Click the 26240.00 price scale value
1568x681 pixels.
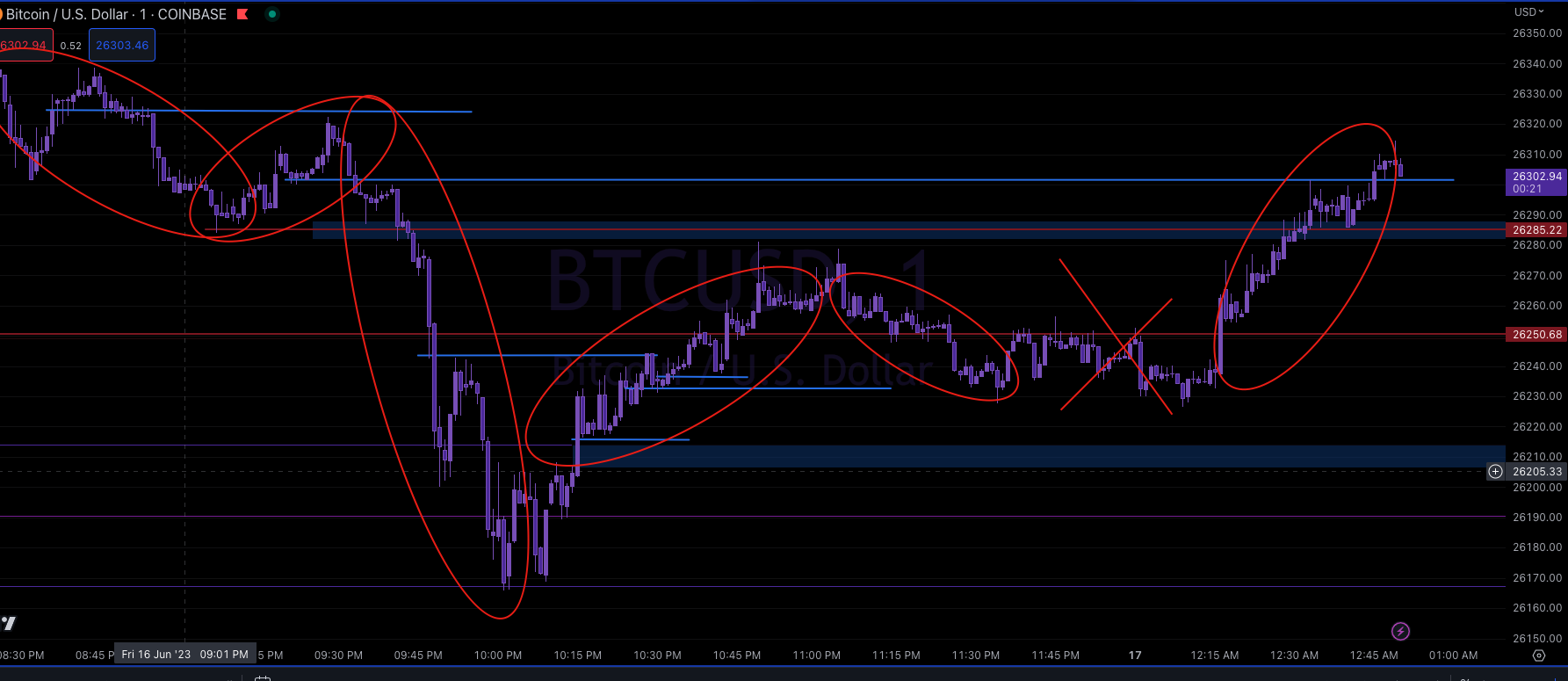click(1537, 366)
